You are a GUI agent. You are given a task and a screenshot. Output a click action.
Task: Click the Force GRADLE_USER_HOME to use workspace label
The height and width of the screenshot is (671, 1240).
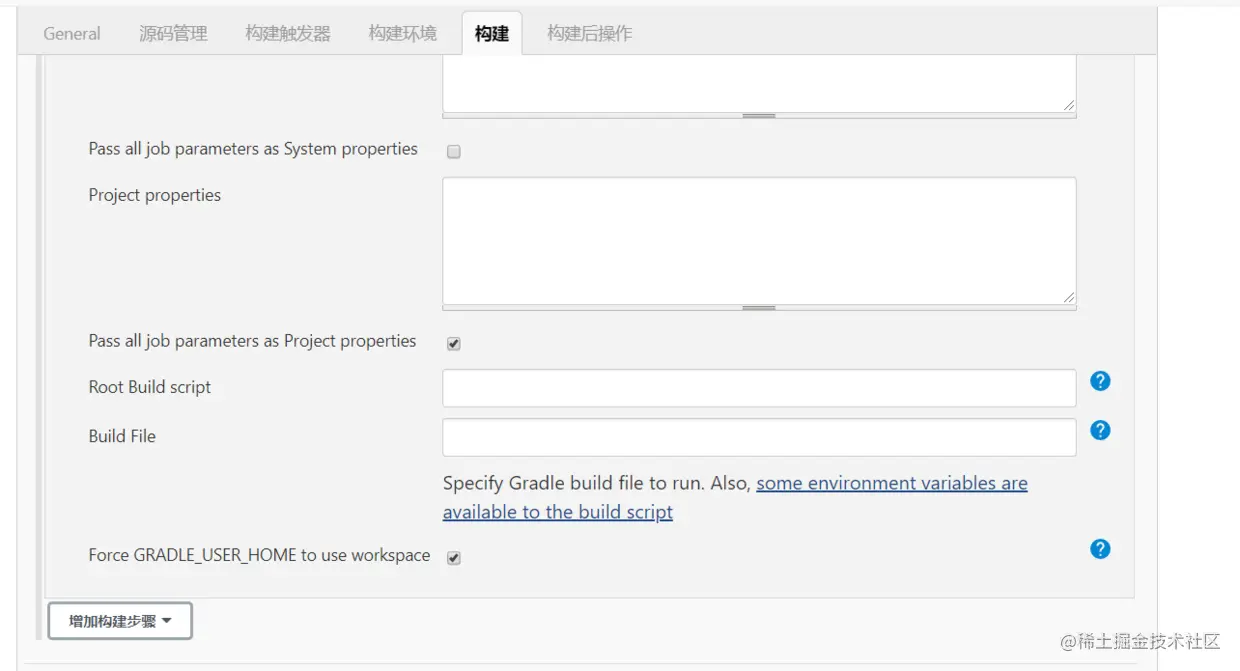(x=259, y=555)
